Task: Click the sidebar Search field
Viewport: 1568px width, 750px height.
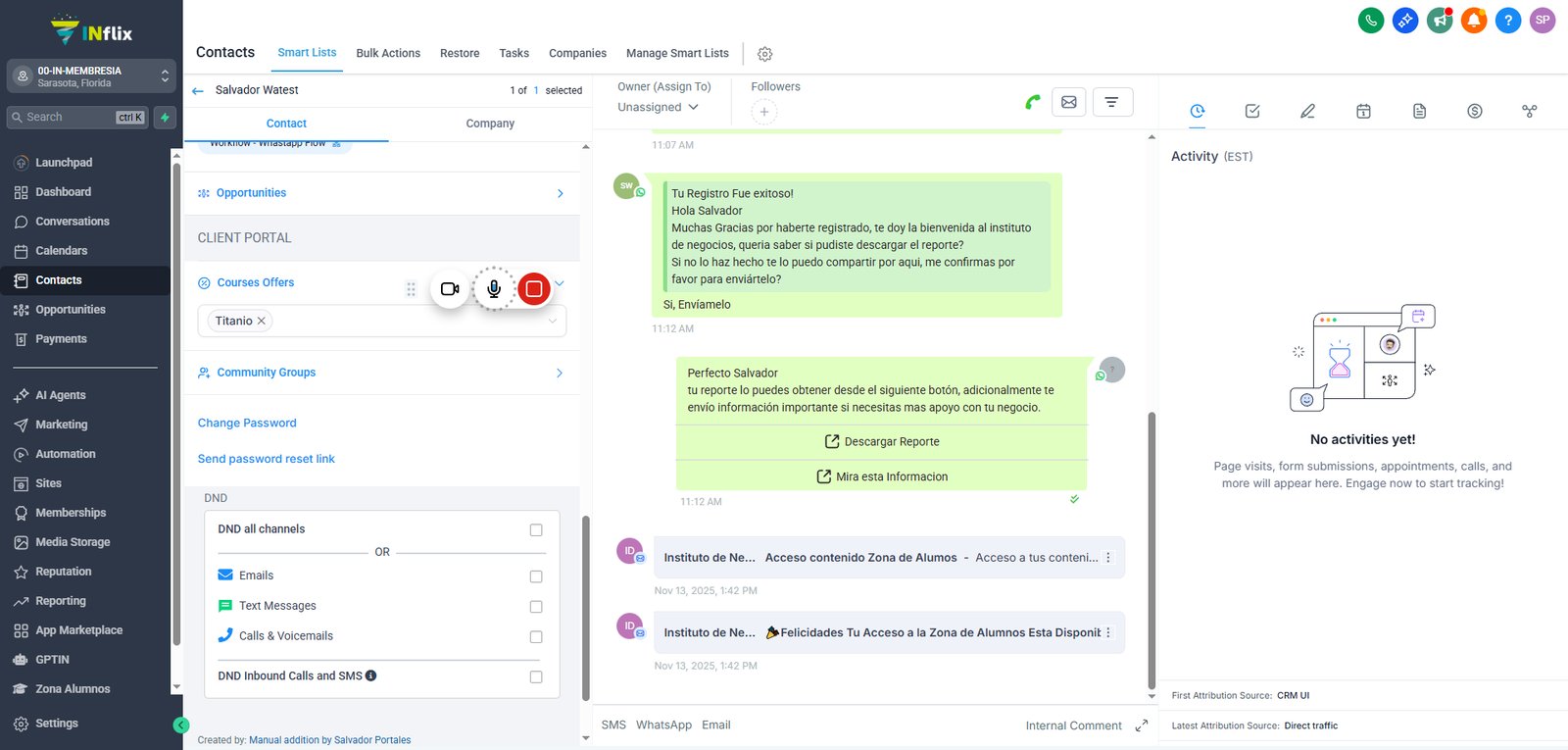Action: tap(77, 118)
